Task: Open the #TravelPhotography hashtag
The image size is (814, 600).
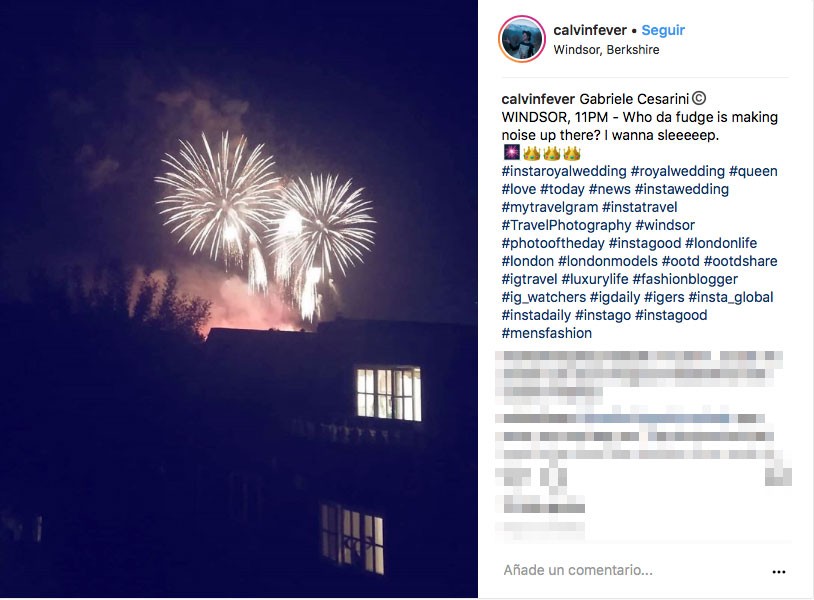Action: (566, 225)
